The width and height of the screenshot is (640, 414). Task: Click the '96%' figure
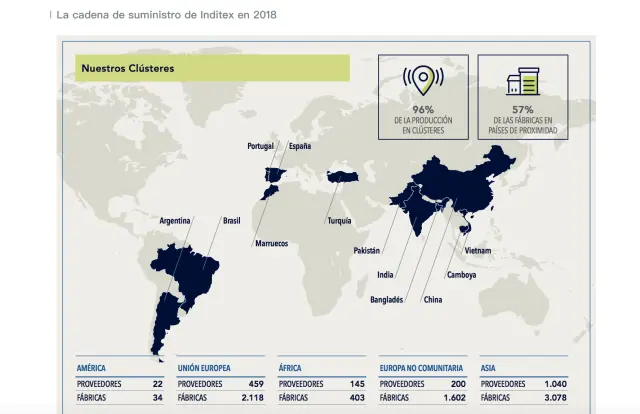[x=423, y=109]
